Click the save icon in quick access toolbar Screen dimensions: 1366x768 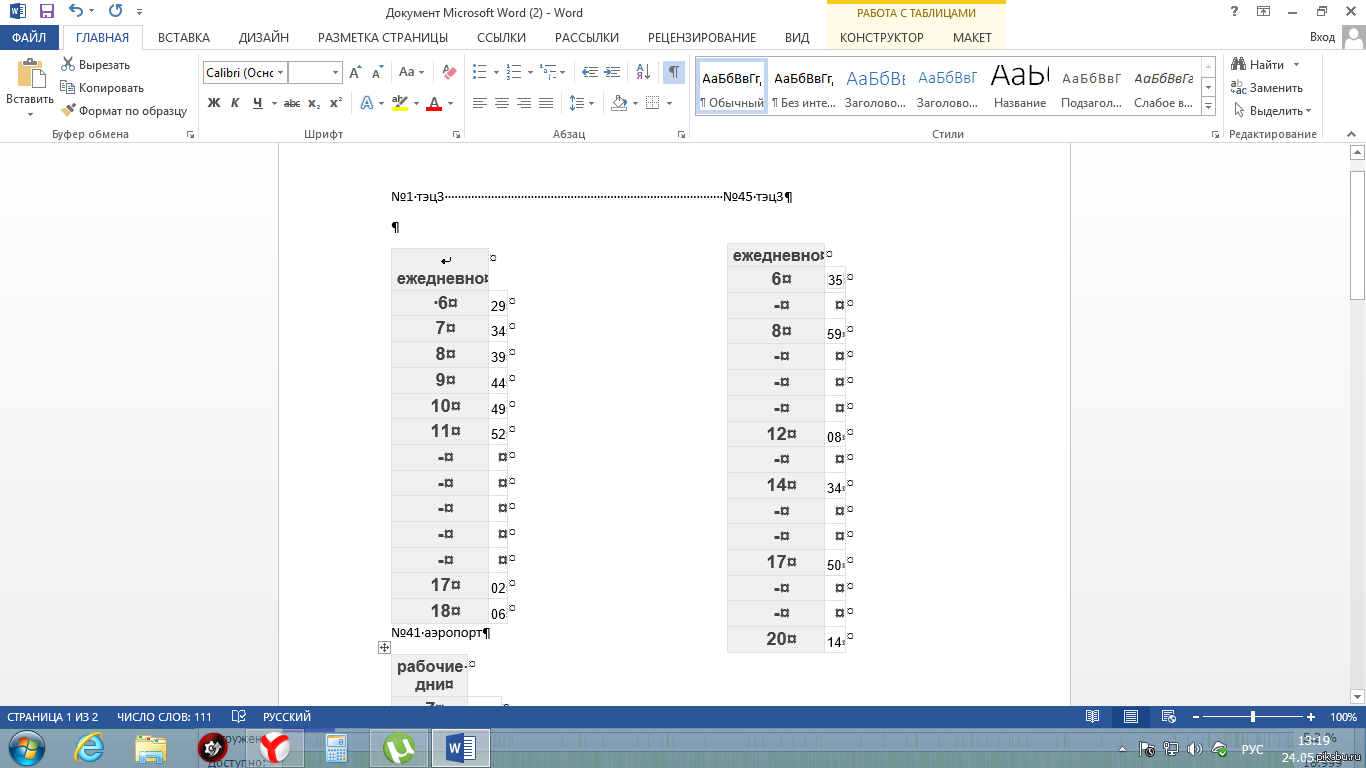46,12
